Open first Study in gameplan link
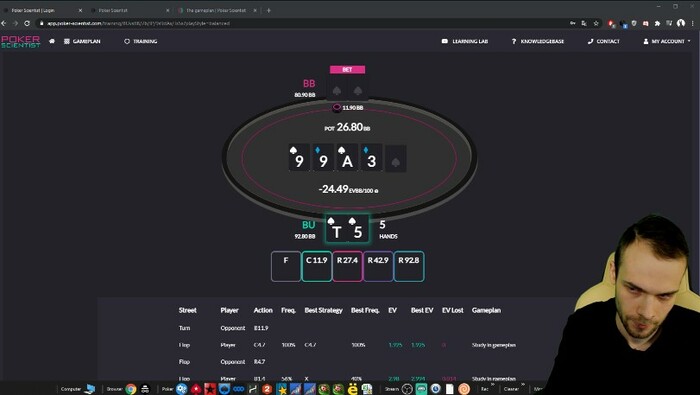 pyautogui.click(x=493, y=345)
